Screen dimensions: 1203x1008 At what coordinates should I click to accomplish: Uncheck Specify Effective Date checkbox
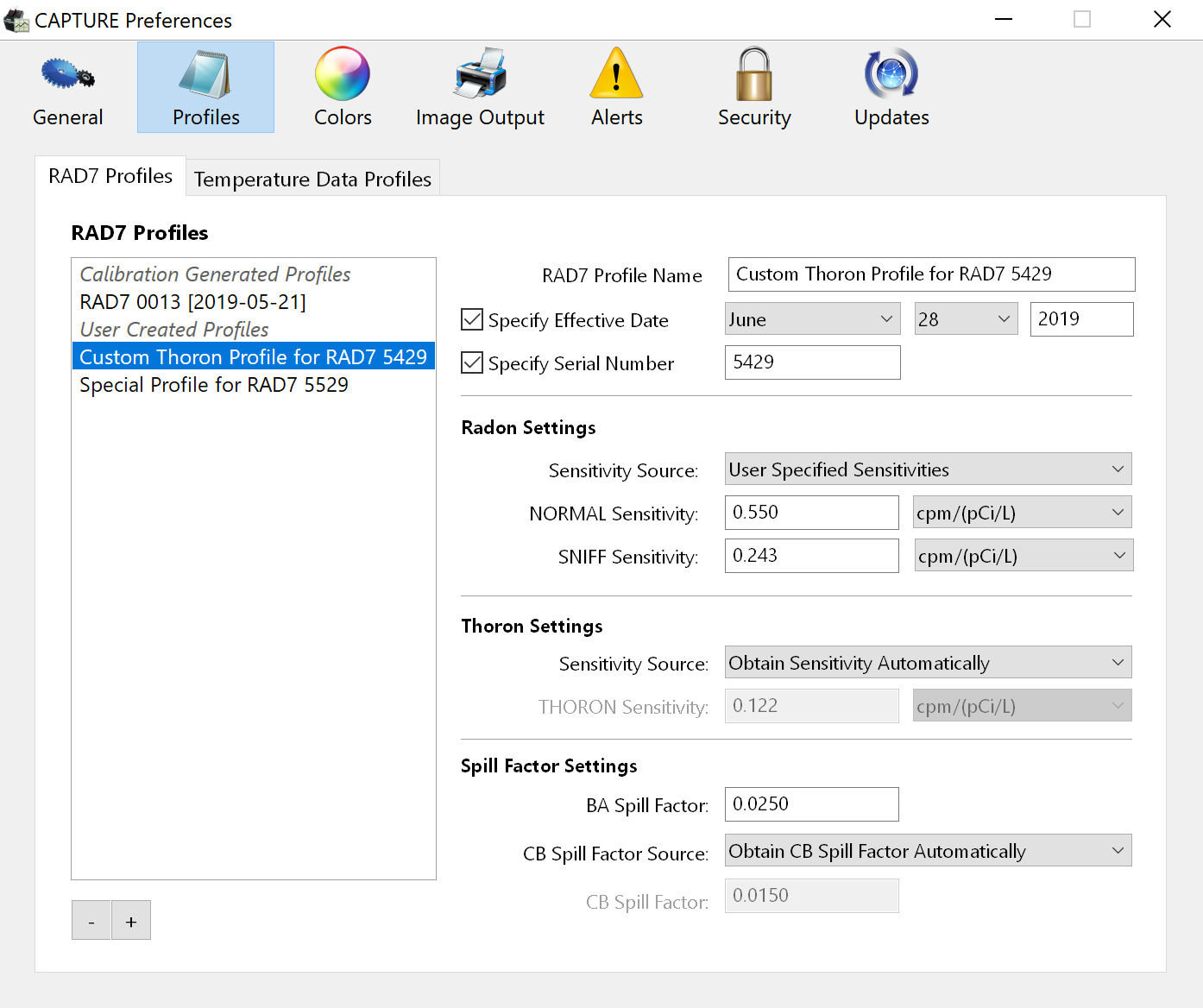coord(472,320)
